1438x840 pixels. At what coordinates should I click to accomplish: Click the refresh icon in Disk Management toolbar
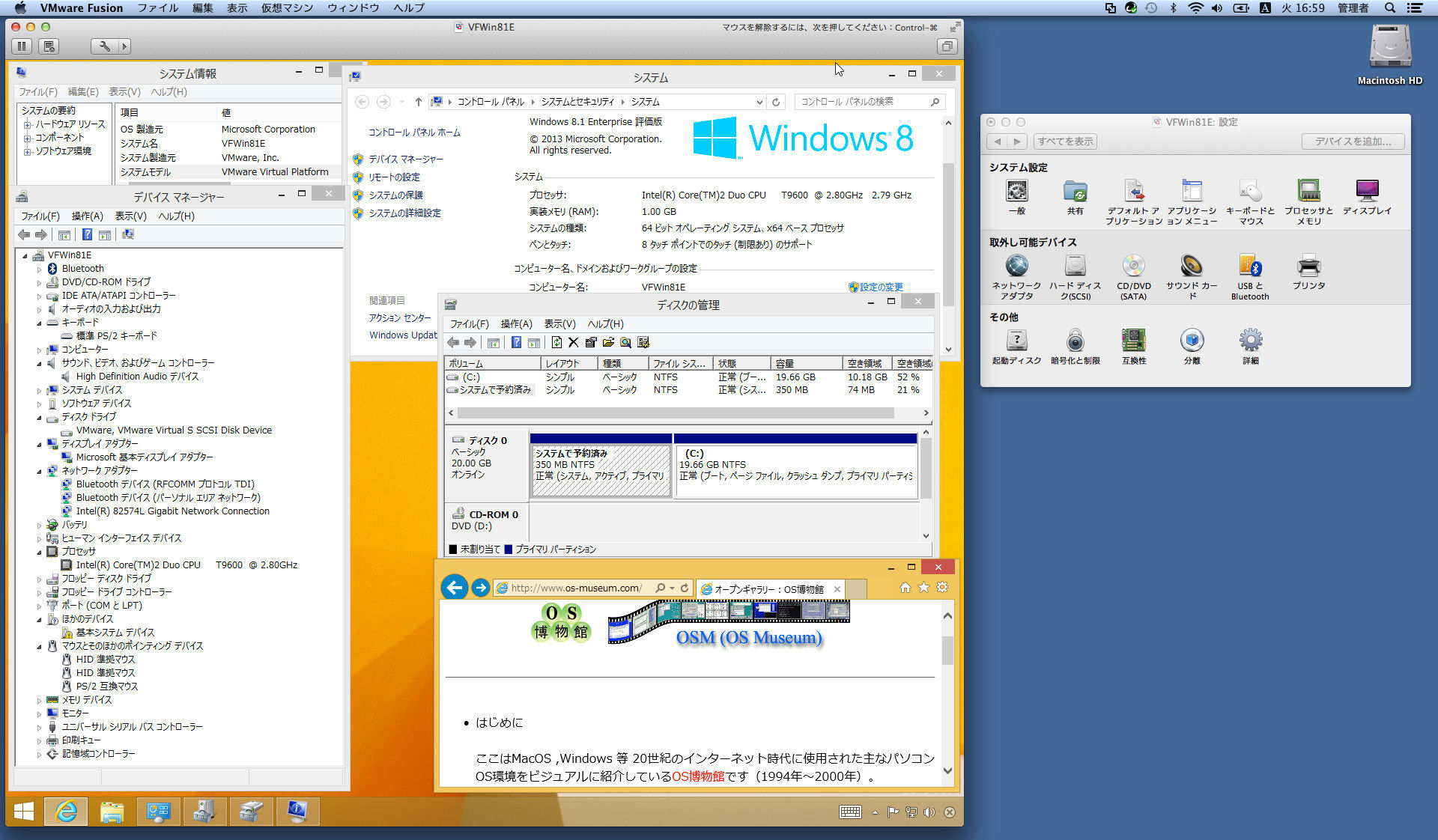tap(556, 343)
